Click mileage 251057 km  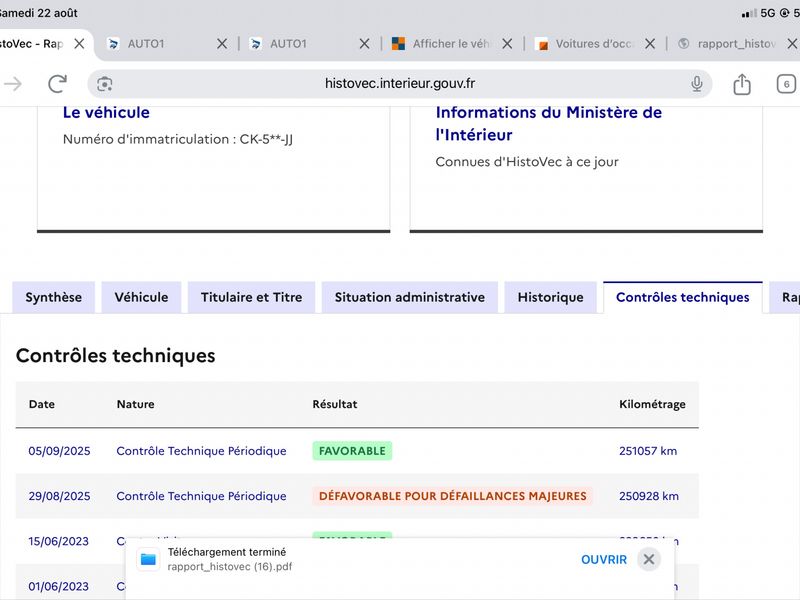[648, 451]
